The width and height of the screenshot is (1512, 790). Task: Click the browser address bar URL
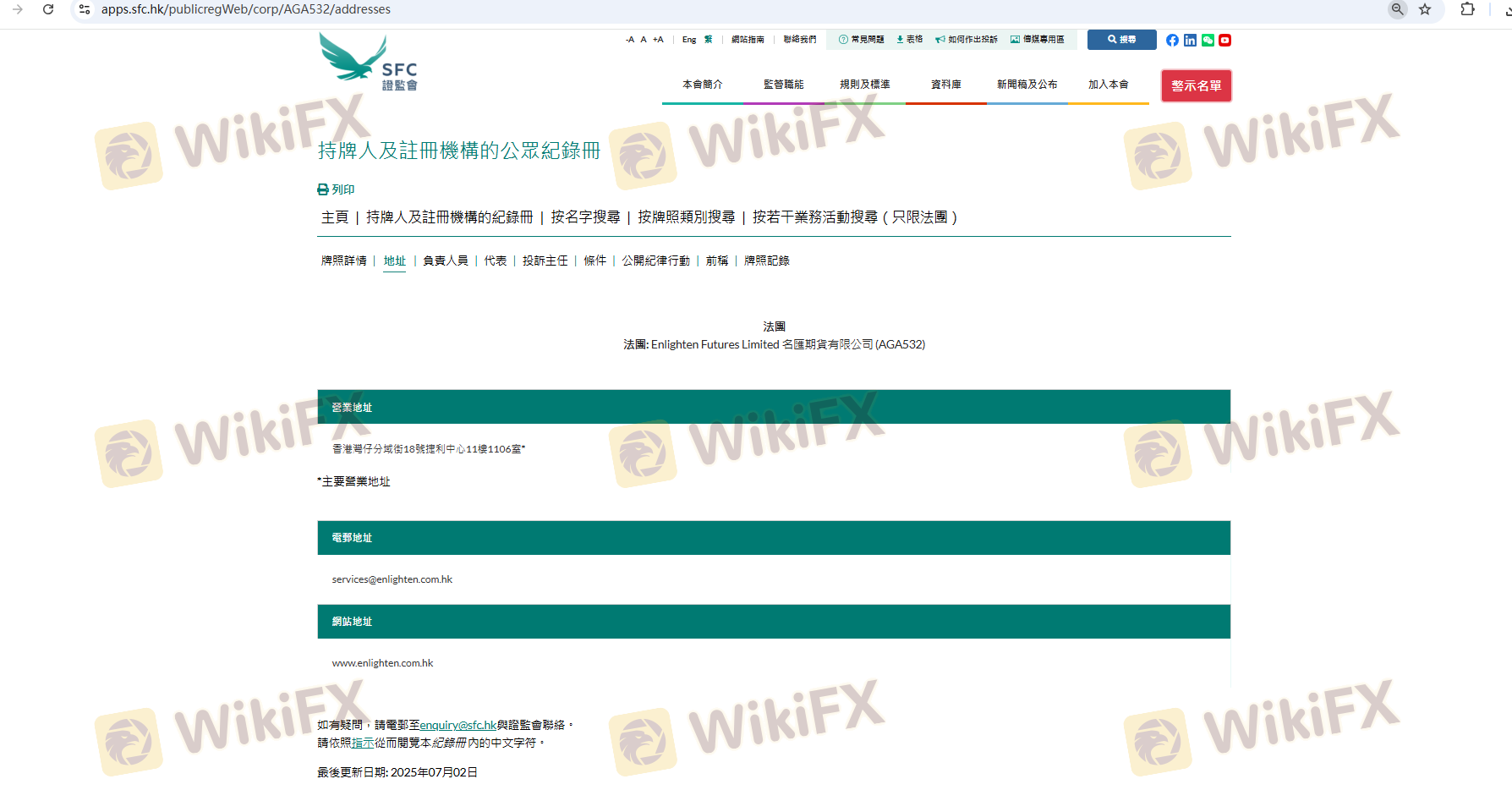click(x=246, y=9)
